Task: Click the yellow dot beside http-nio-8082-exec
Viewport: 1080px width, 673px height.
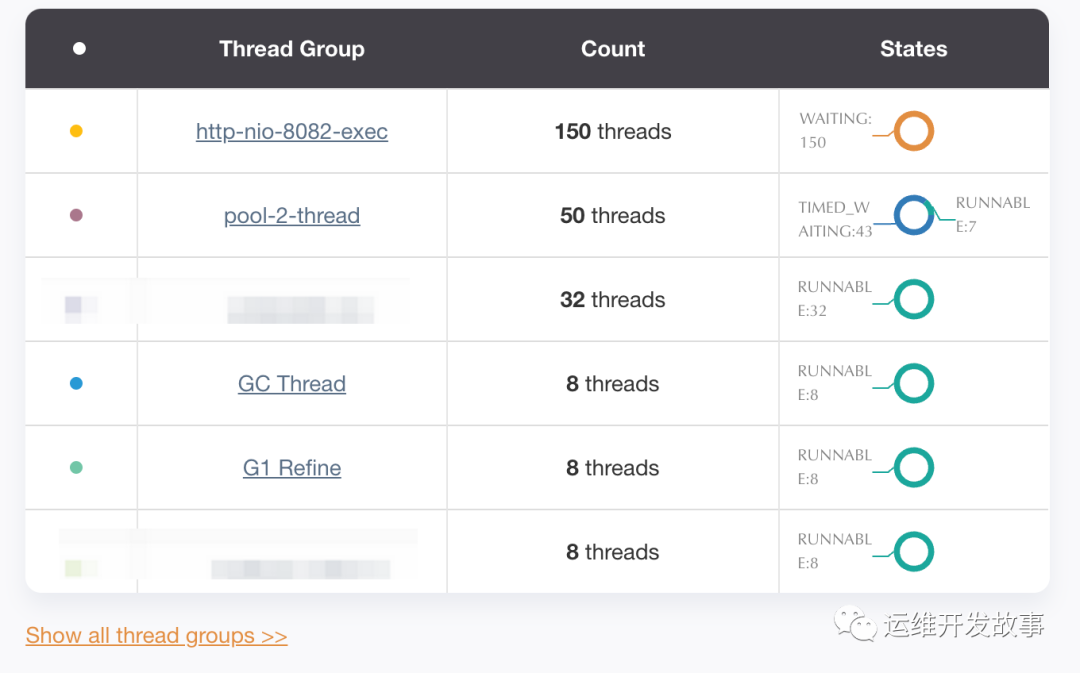Action: pyautogui.click(x=76, y=131)
